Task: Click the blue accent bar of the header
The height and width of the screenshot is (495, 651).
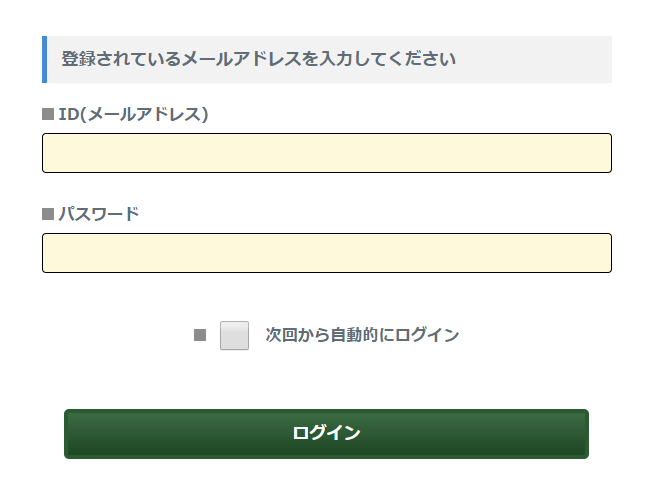Action: (x=44, y=59)
